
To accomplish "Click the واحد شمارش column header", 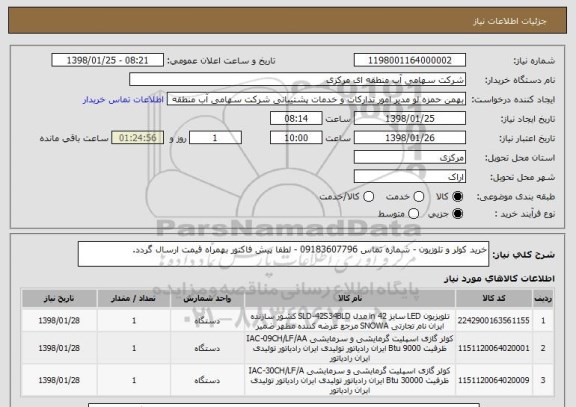I will [x=207, y=299].
